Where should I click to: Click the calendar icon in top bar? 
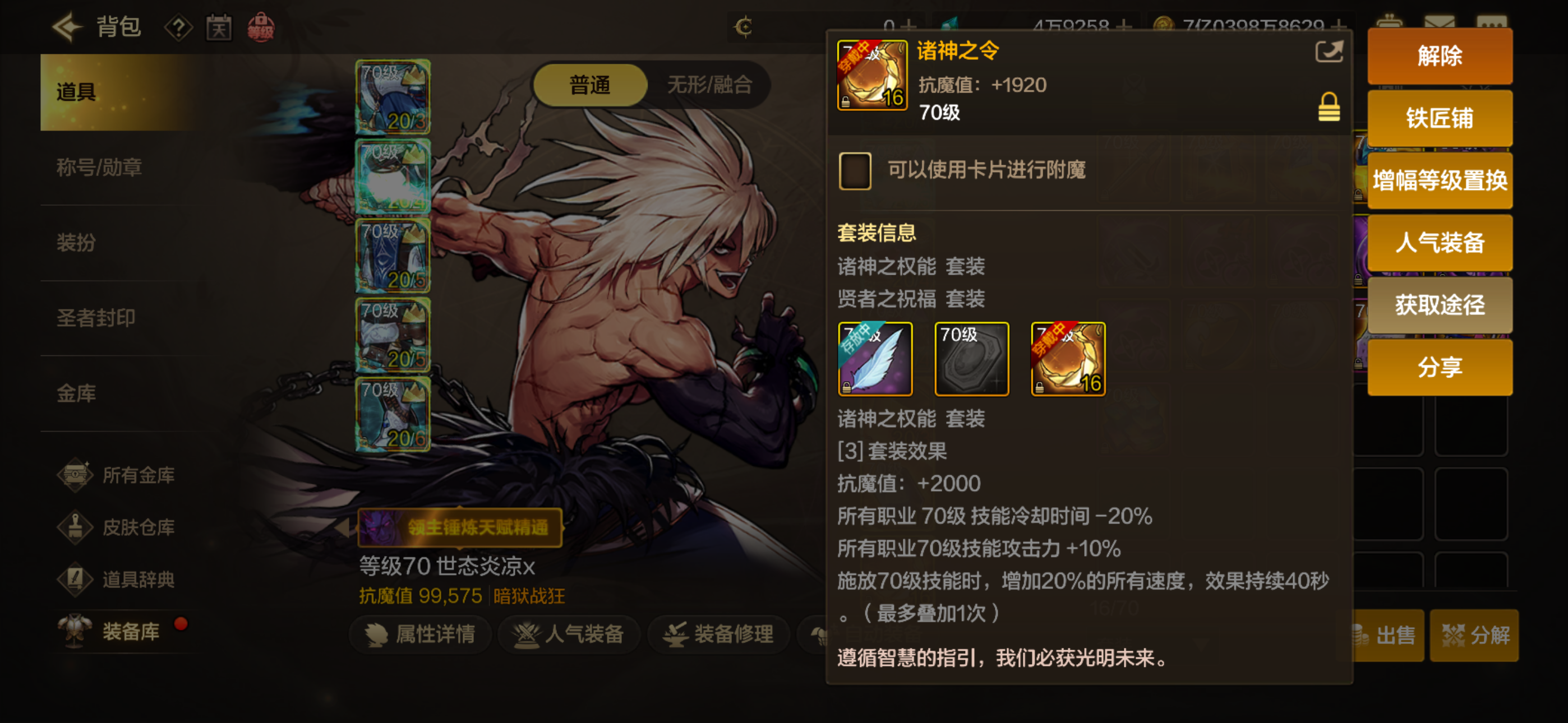(219, 27)
